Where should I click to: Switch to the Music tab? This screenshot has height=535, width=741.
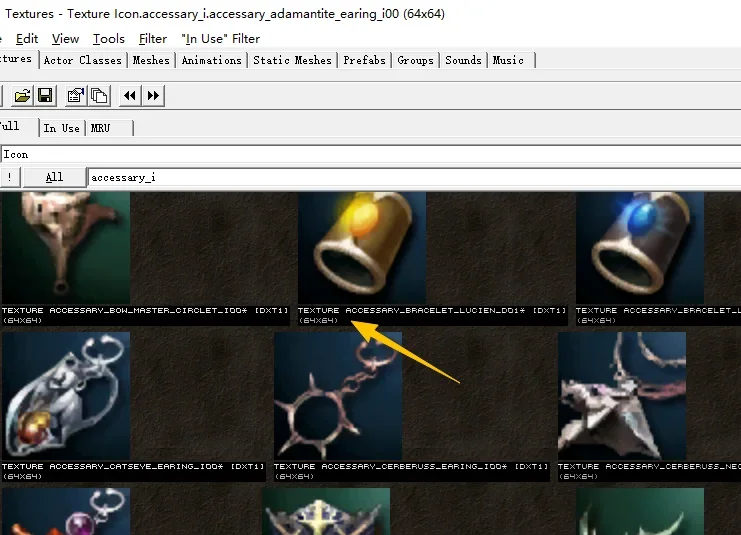pyautogui.click(x=511, y=60)
